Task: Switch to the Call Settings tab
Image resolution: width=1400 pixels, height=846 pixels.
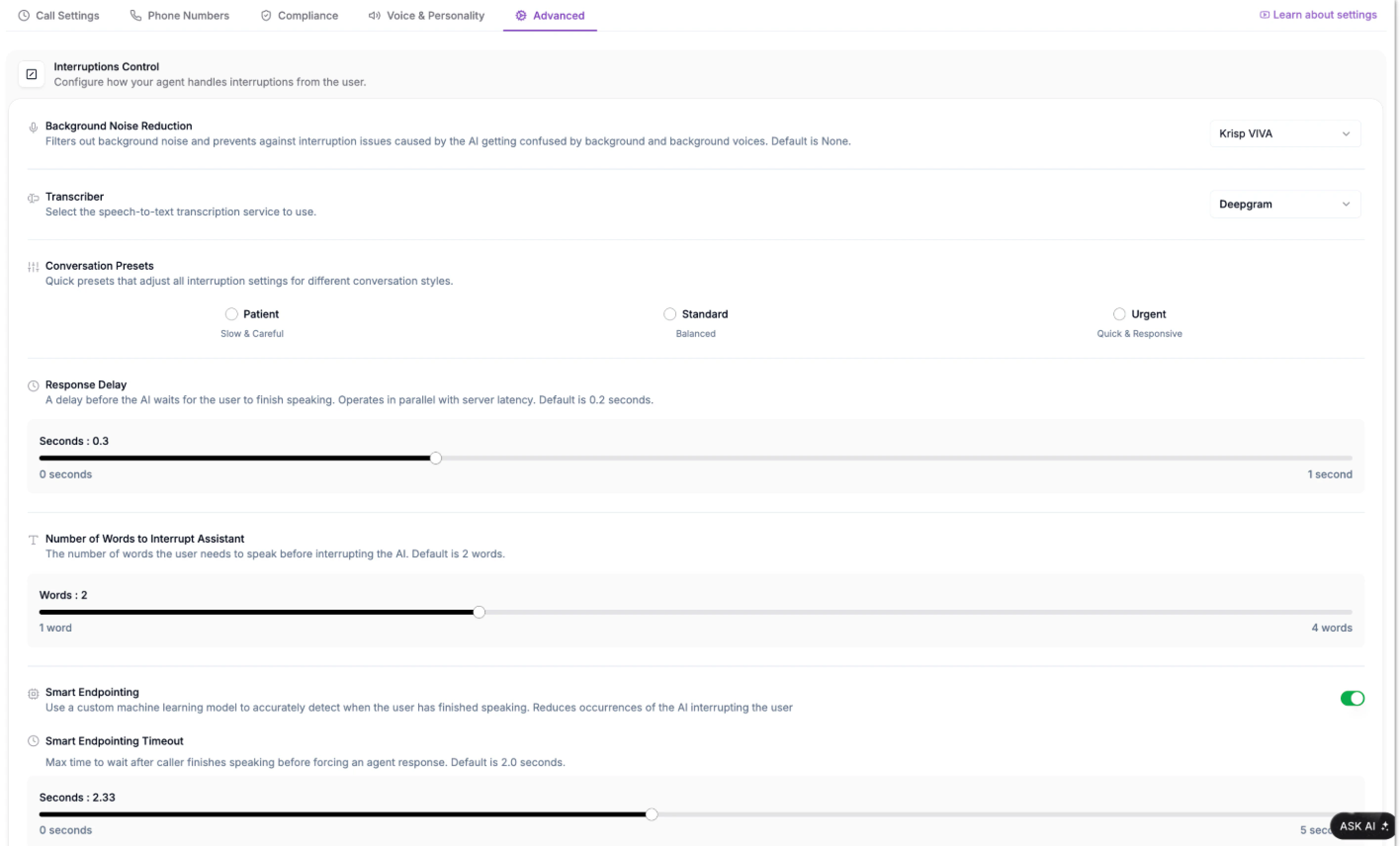Action: tap(58, 15)
